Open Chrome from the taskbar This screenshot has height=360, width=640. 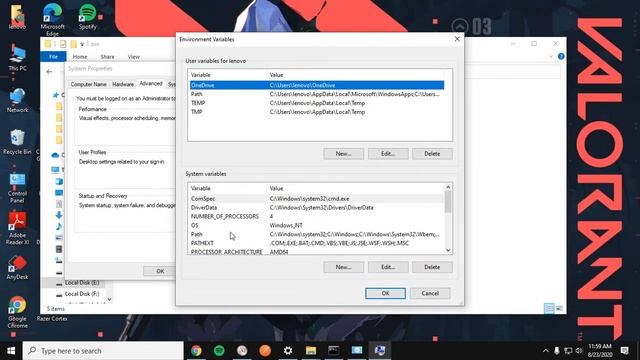[x=196, y=351]
